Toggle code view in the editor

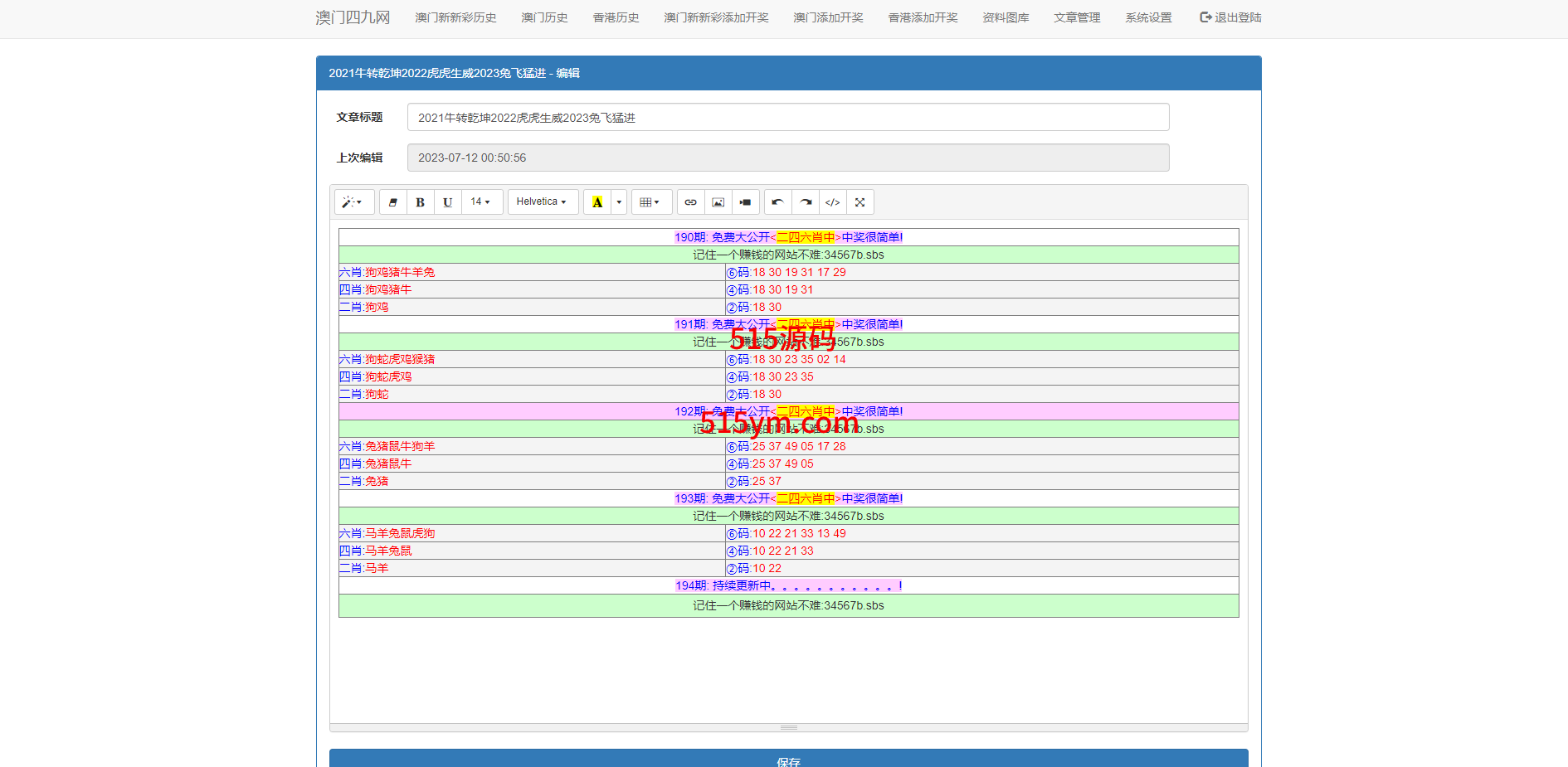point(832,202)
